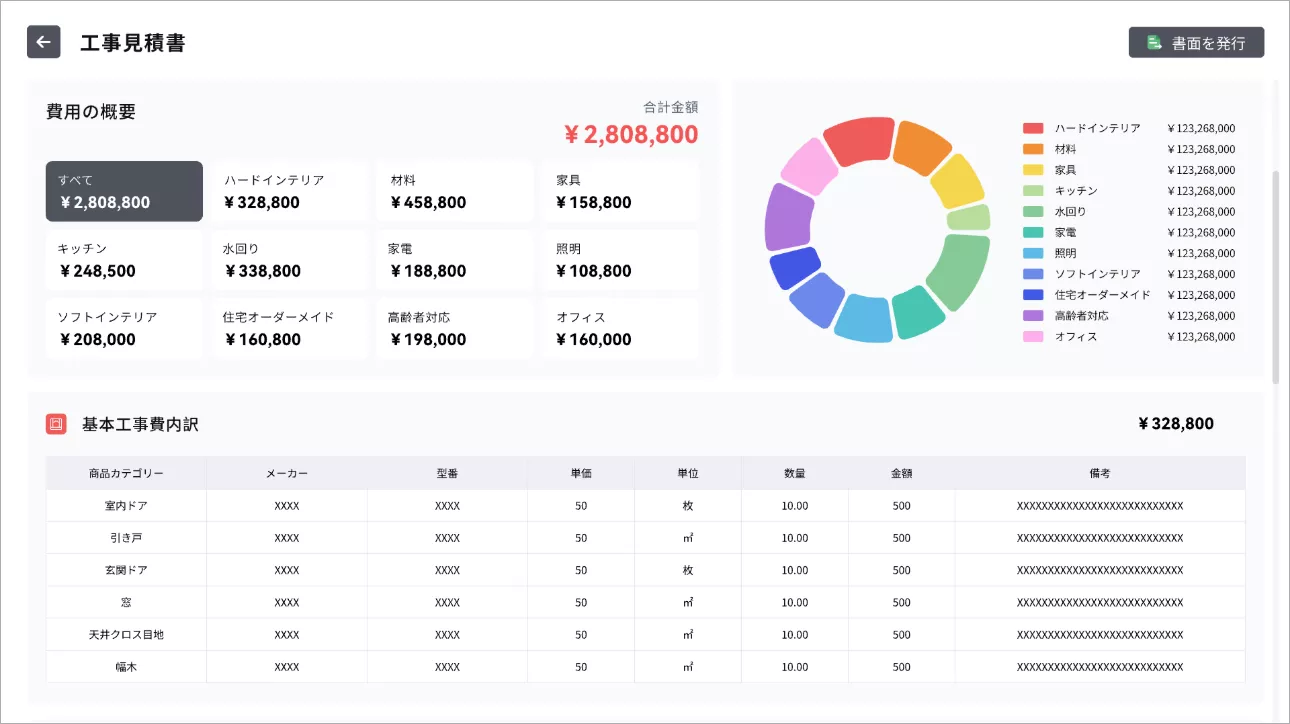Image resolution: width=1290 pixels, height=724 pixels.
Task: Open the 材料 cost category card
Action: click(456, 191)
